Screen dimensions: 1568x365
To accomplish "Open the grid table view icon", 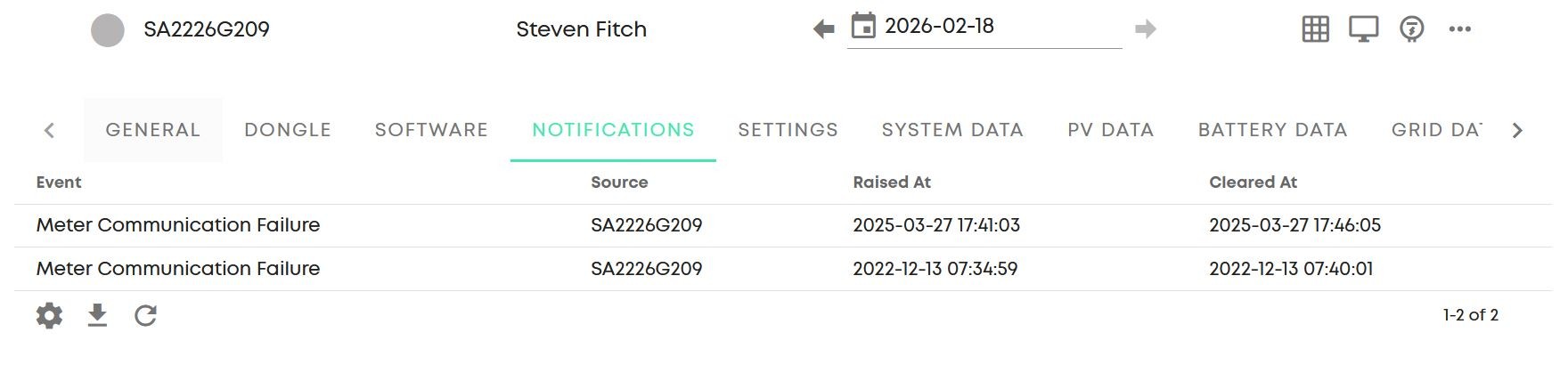I will click(1316, 29).
